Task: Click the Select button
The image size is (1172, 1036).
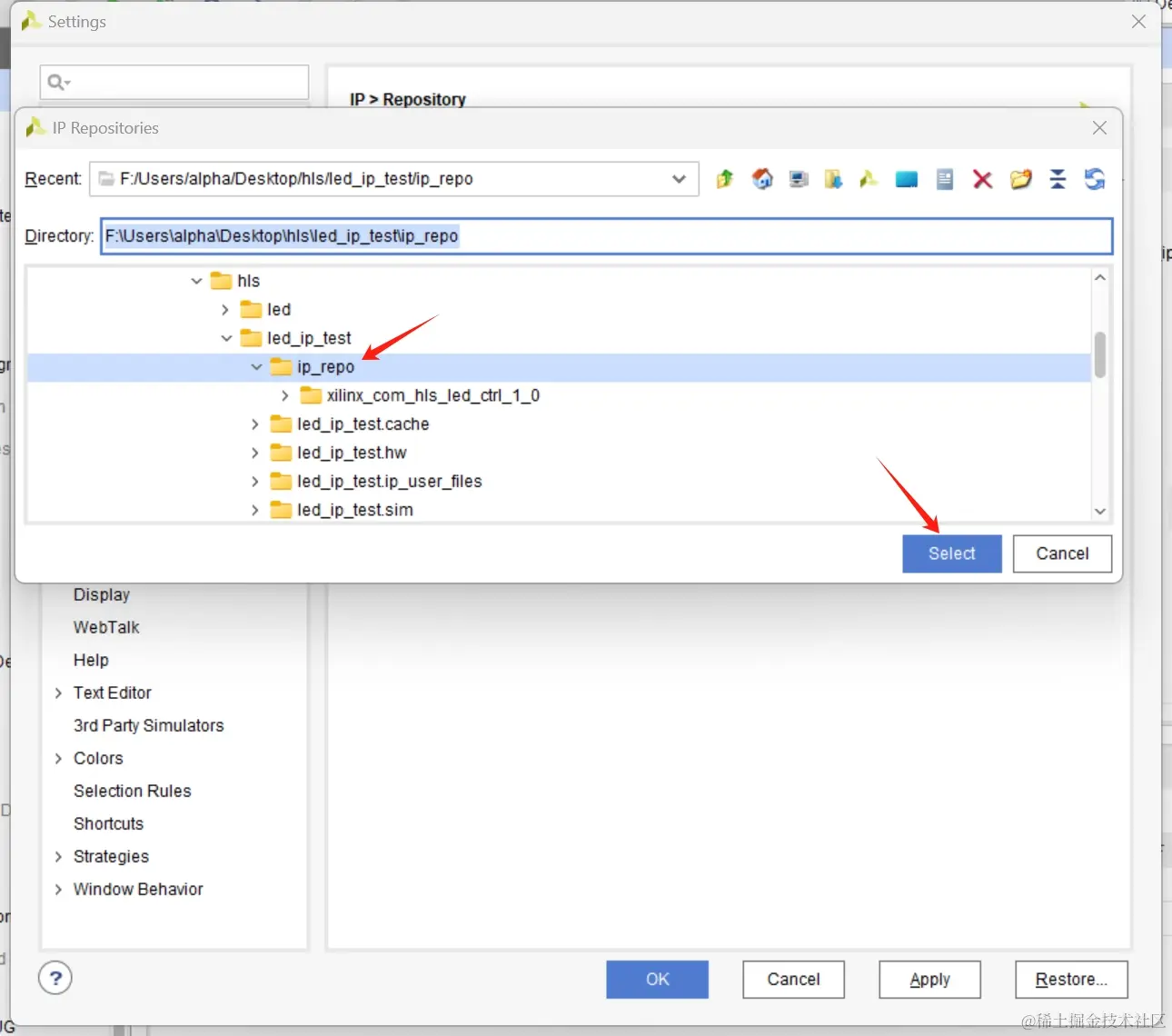Action: coord(952,553)
